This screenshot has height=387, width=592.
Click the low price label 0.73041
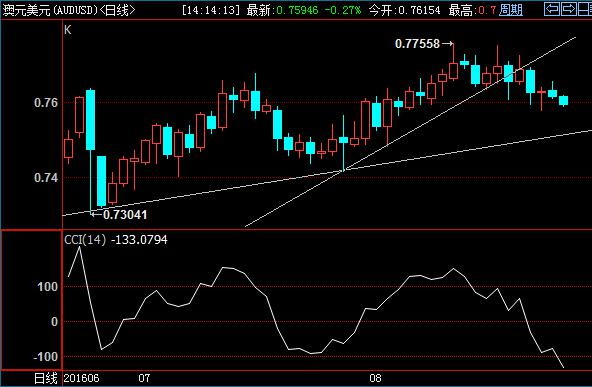point(125,215)
